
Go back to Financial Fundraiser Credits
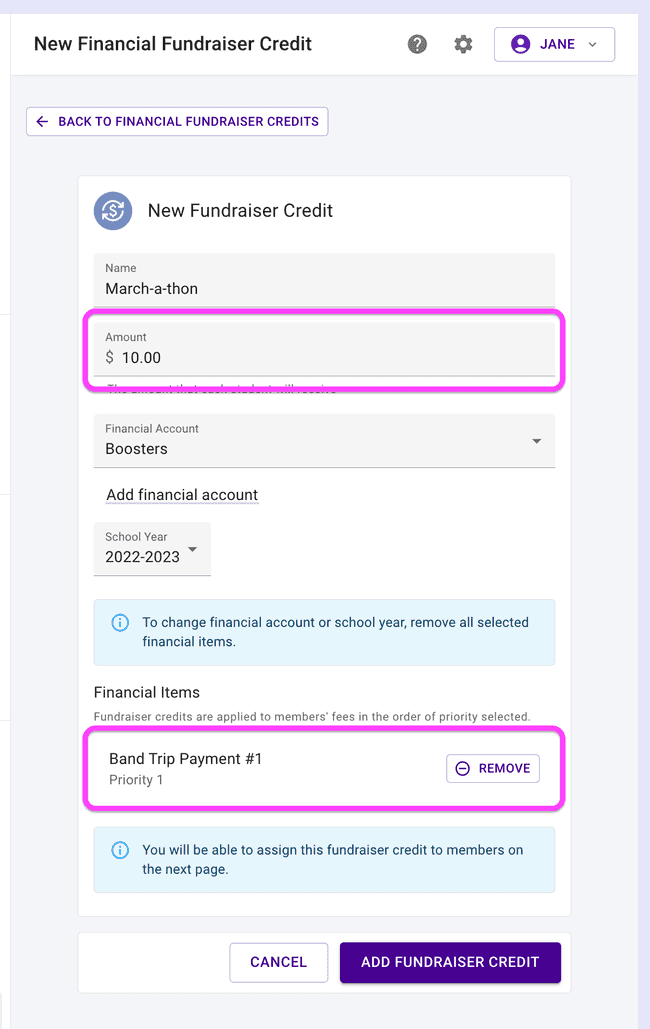177,122
